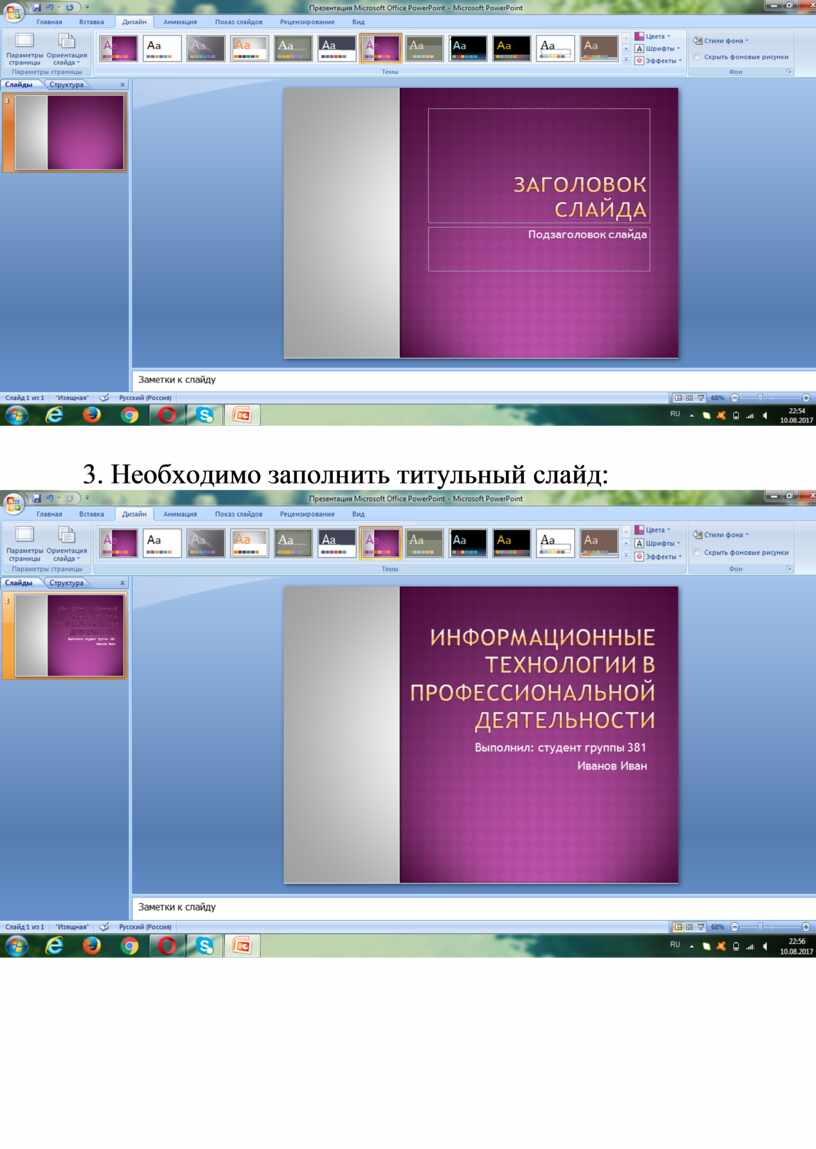Image resolution: width=816 pixels, height=1149 pixels.
Task: Open Стили фона dropdown in upper screenshot
Action: point(721,41)
